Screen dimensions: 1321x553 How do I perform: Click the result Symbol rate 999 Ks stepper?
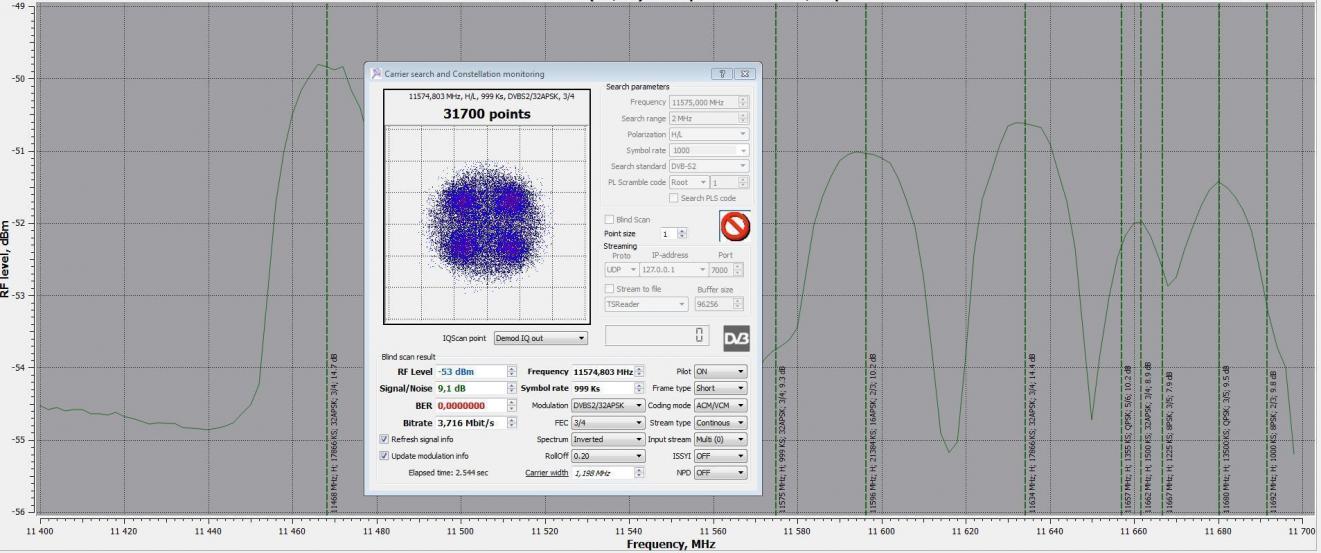pos(639,388)
